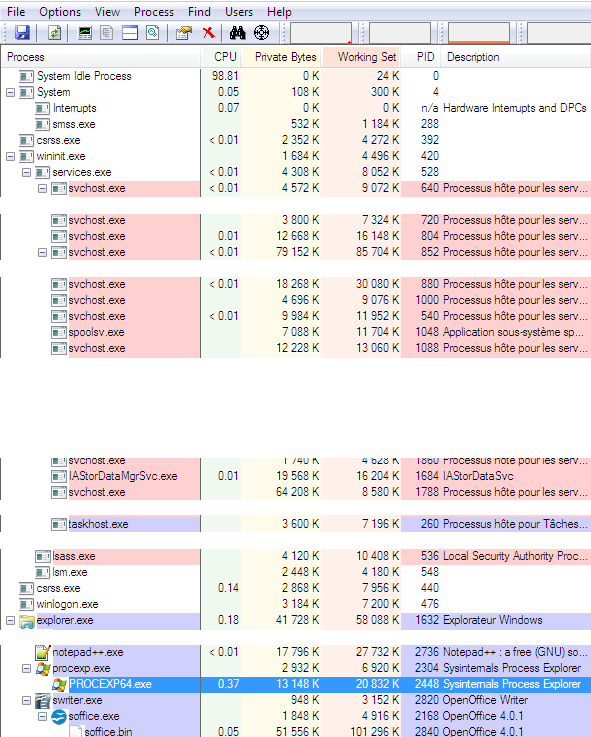Image resolution: width=591 pixels, height=737 pixels.
Task: Open the Process menu
Action: 154,12
